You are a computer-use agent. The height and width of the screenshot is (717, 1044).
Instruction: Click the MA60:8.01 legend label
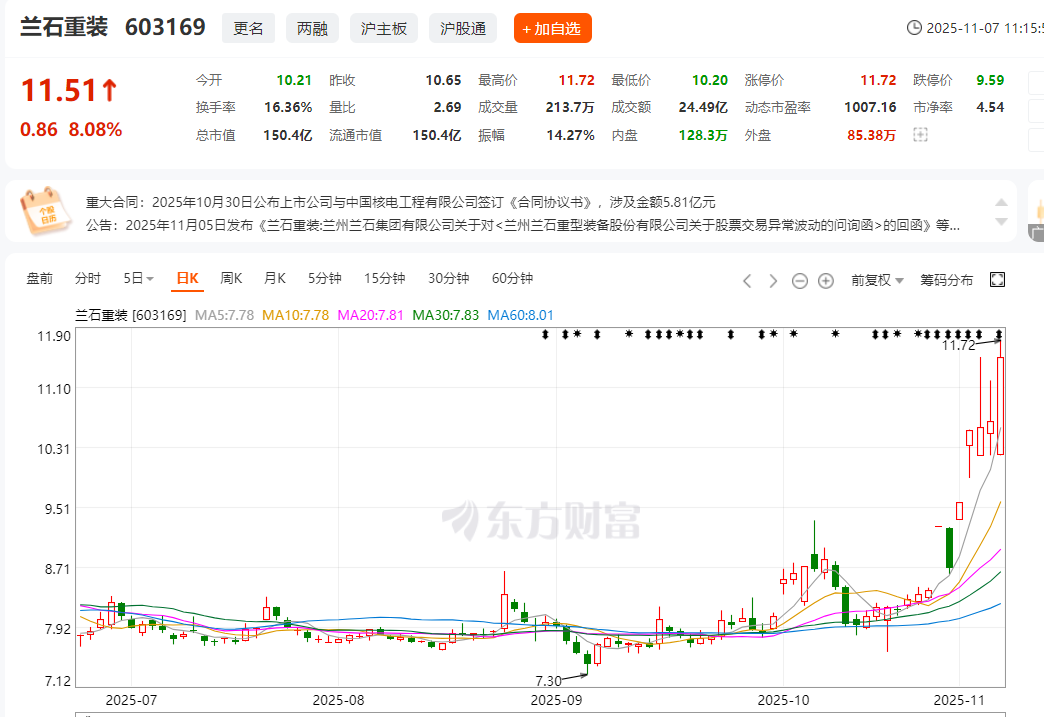521,315
